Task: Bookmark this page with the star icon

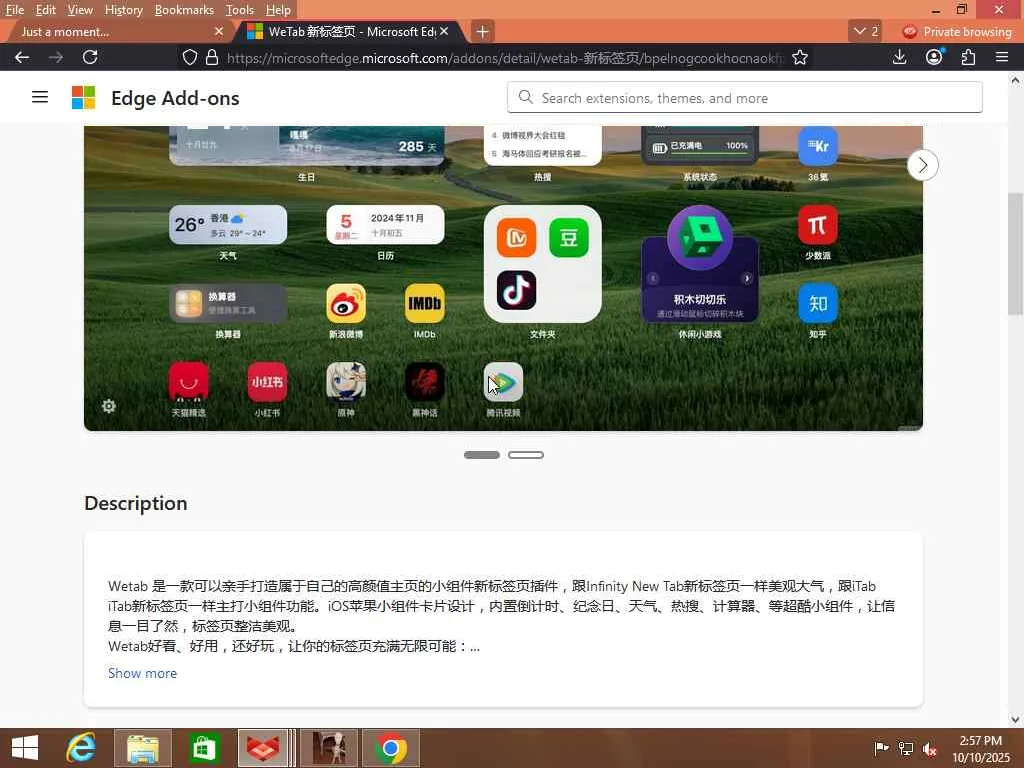Action: tap(800, 57)
